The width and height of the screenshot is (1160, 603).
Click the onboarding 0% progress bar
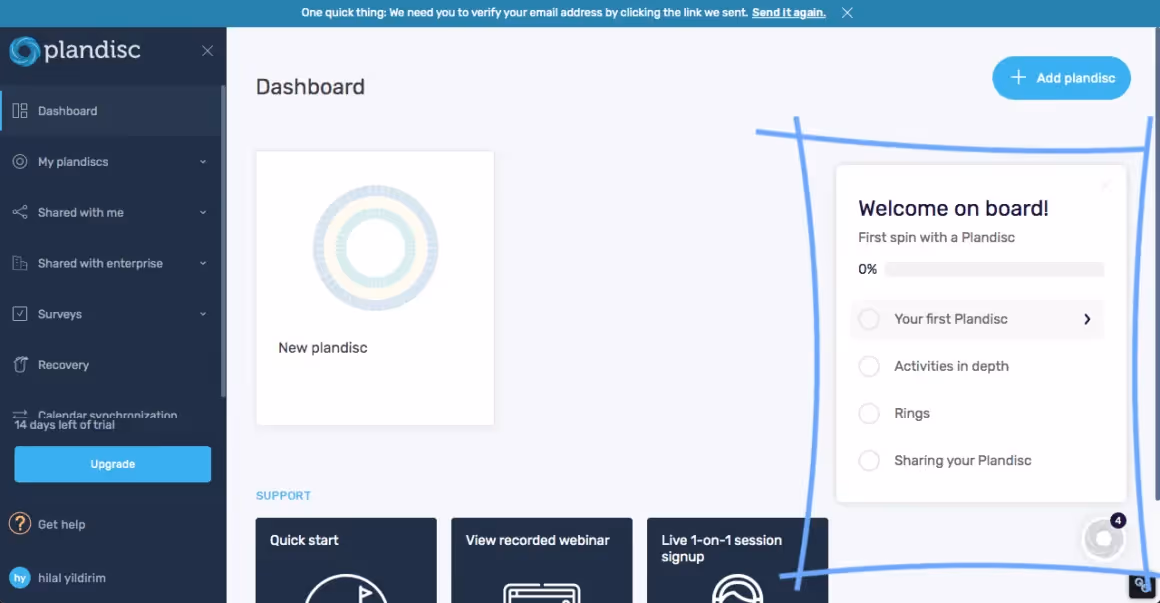[x=994, y=269]
